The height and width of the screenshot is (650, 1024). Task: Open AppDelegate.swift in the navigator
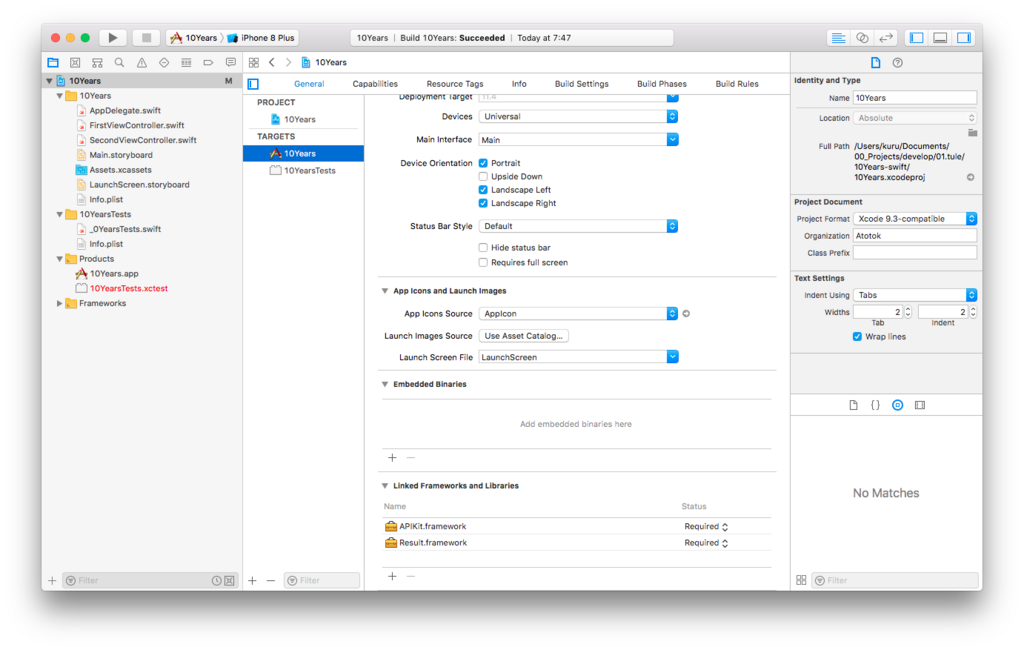(x=125, y=110)
